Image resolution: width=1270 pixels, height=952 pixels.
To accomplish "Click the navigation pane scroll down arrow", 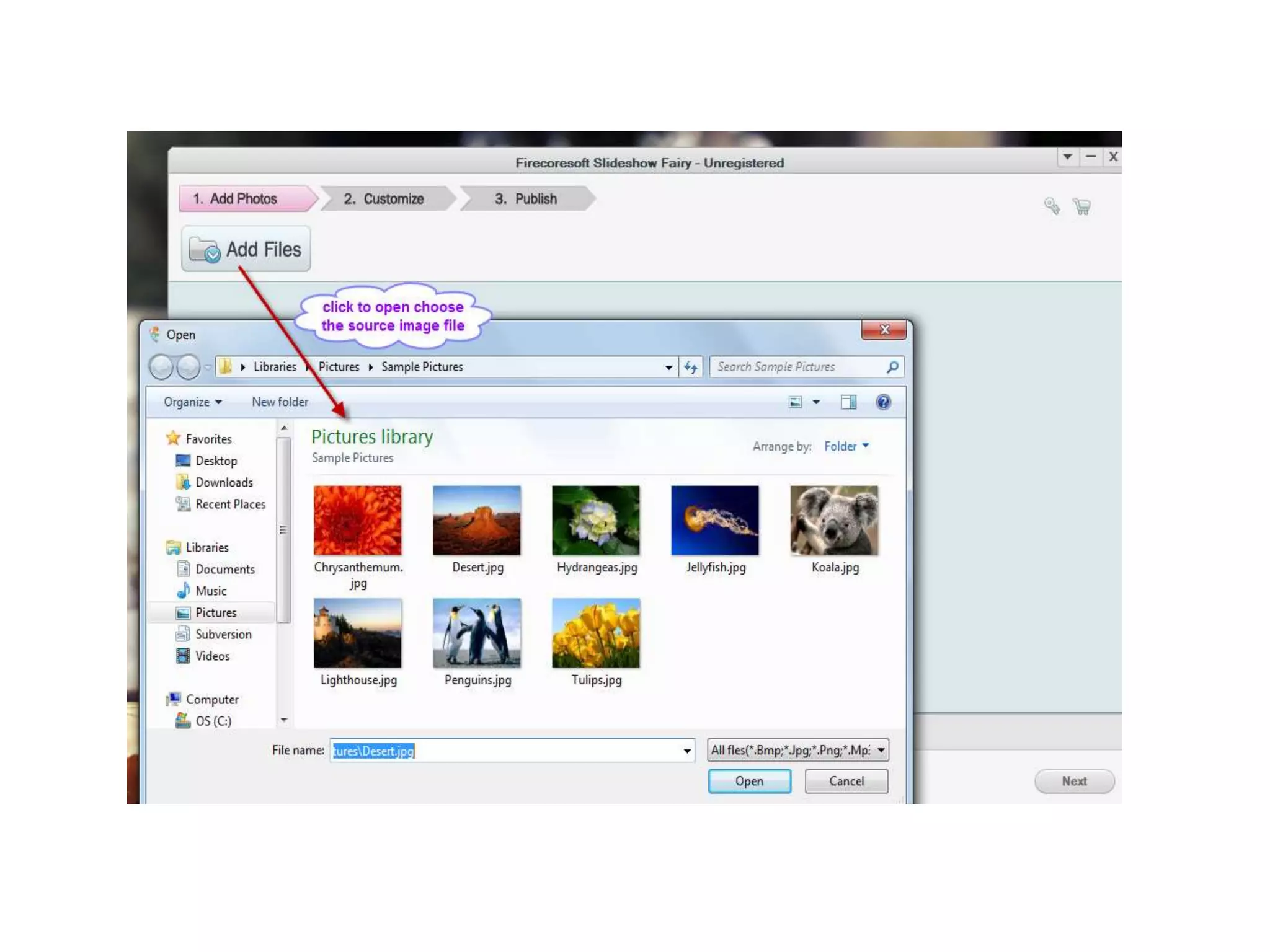I will (284, 720).
